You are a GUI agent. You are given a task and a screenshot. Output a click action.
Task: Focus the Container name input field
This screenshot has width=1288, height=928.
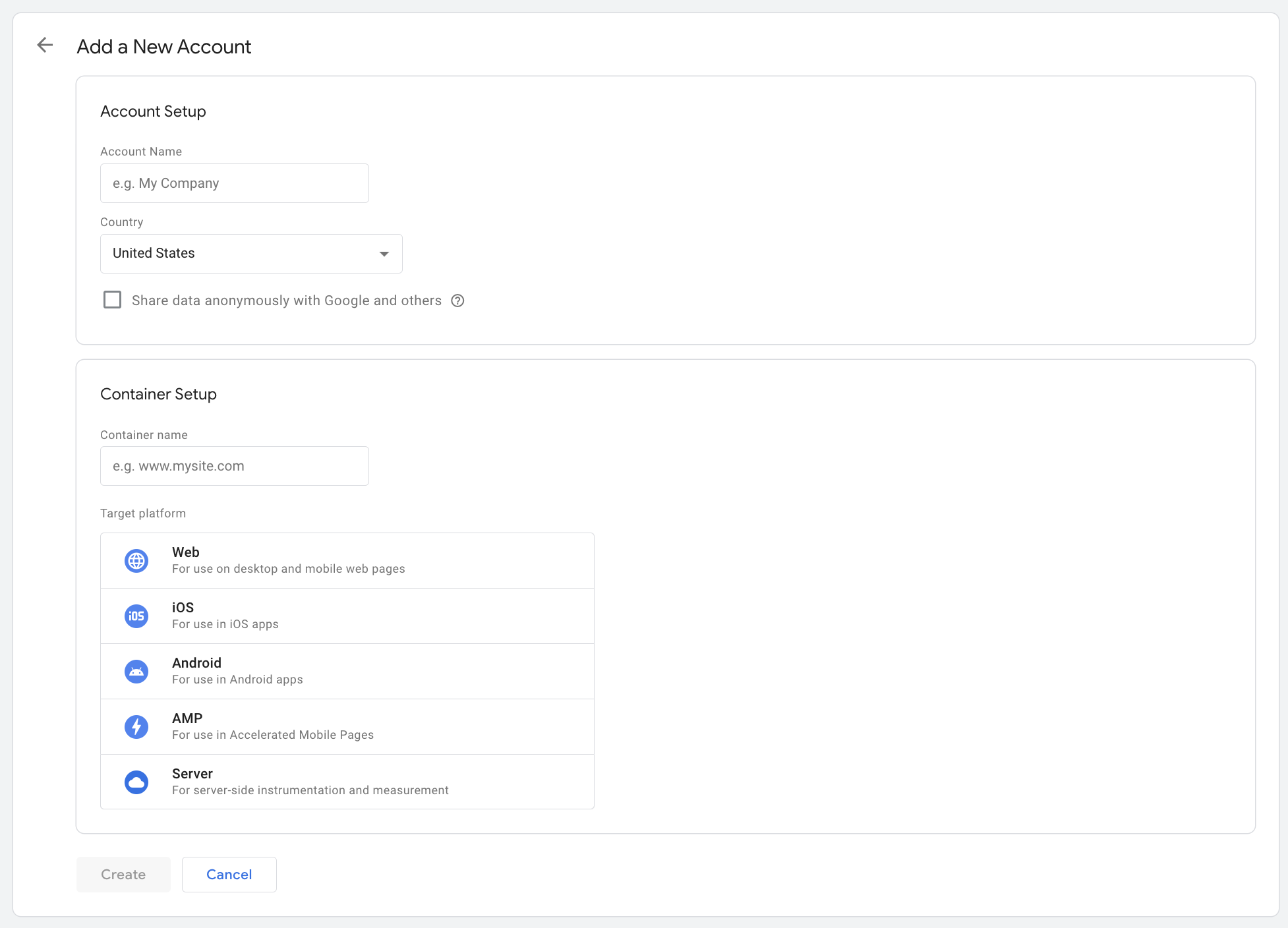235,466
